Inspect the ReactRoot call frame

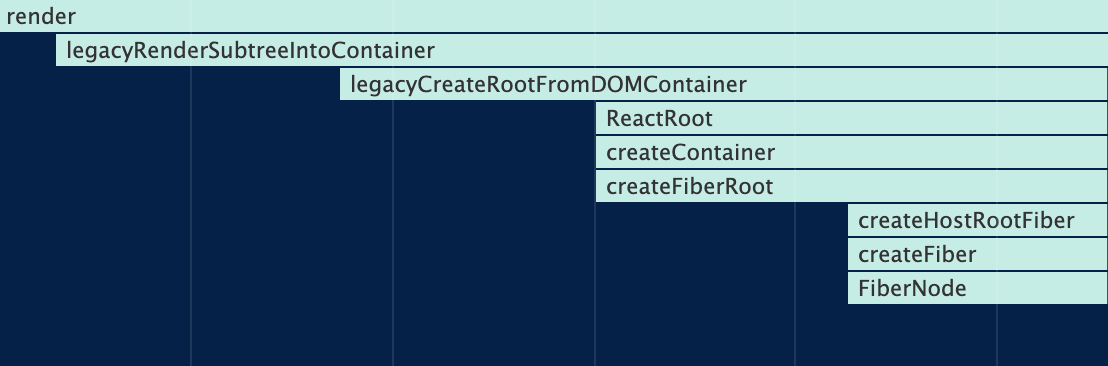pos(851,118)
